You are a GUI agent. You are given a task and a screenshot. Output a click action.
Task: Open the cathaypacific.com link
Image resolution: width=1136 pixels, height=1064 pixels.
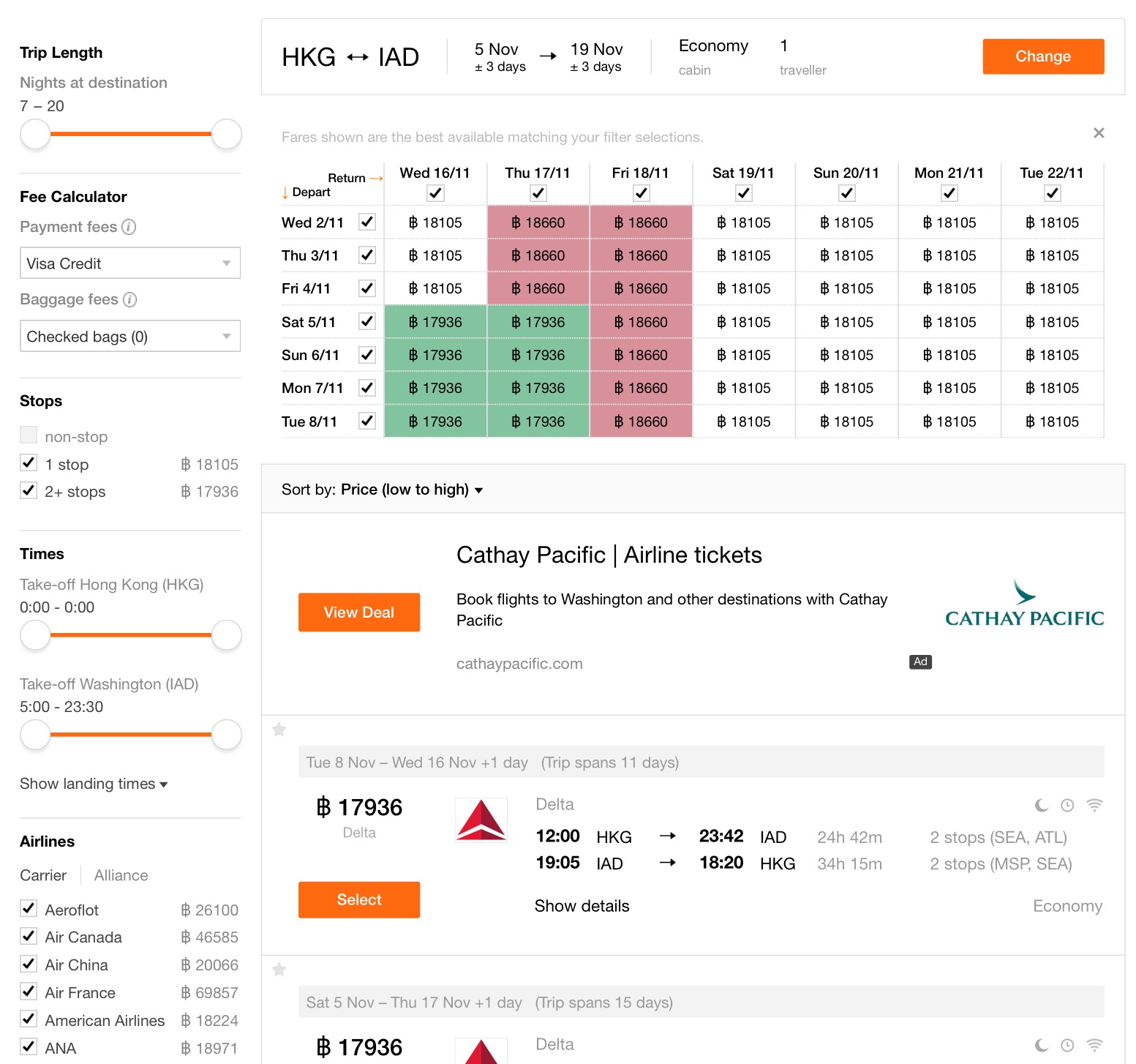click(x=519, y=664)
